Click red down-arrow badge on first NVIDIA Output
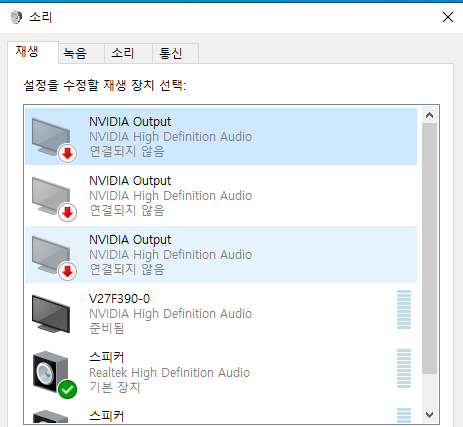This screenshot has width=463, height=427. pos(68,154)
